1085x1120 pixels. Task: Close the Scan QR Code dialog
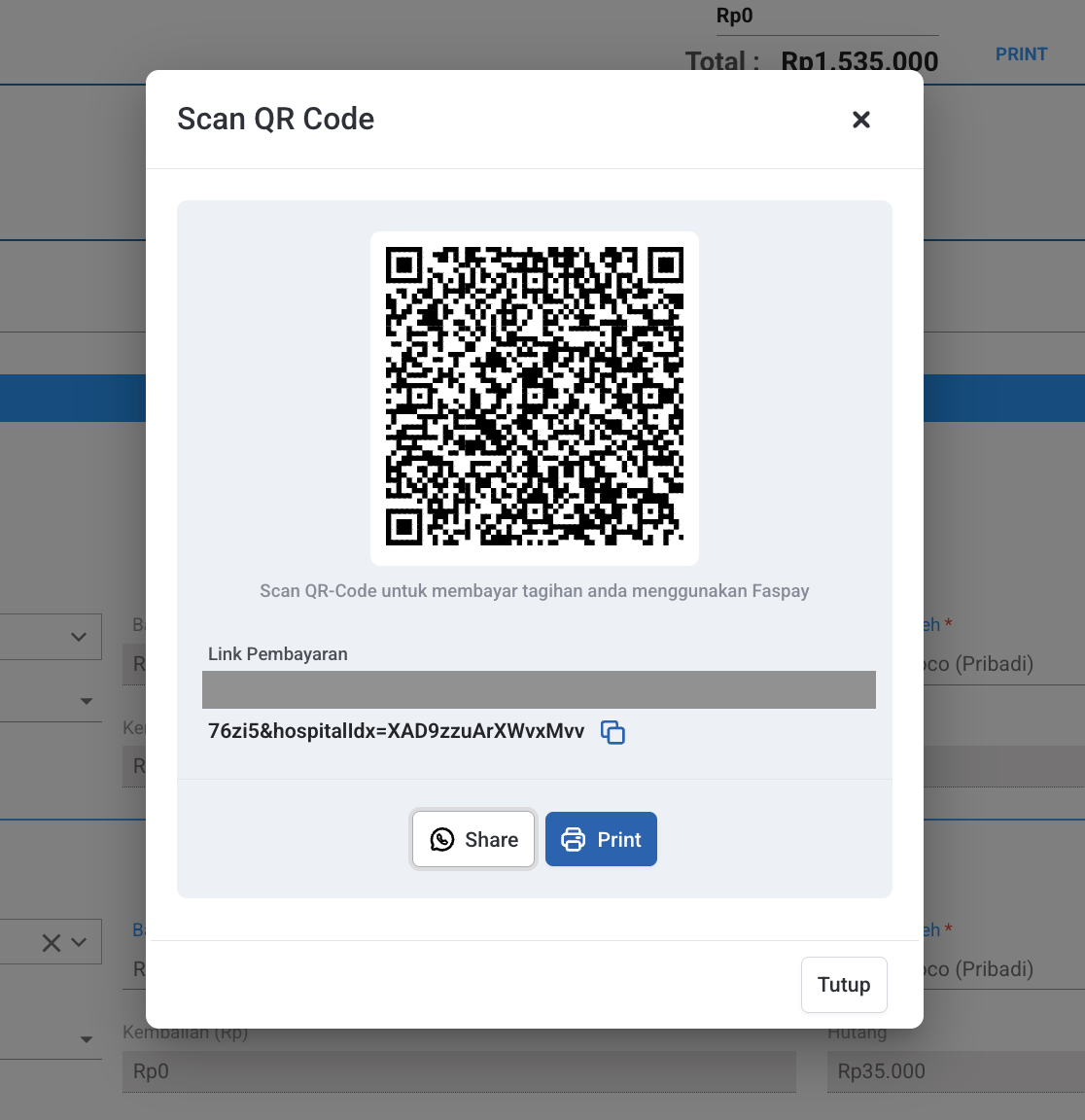point(860,120)
